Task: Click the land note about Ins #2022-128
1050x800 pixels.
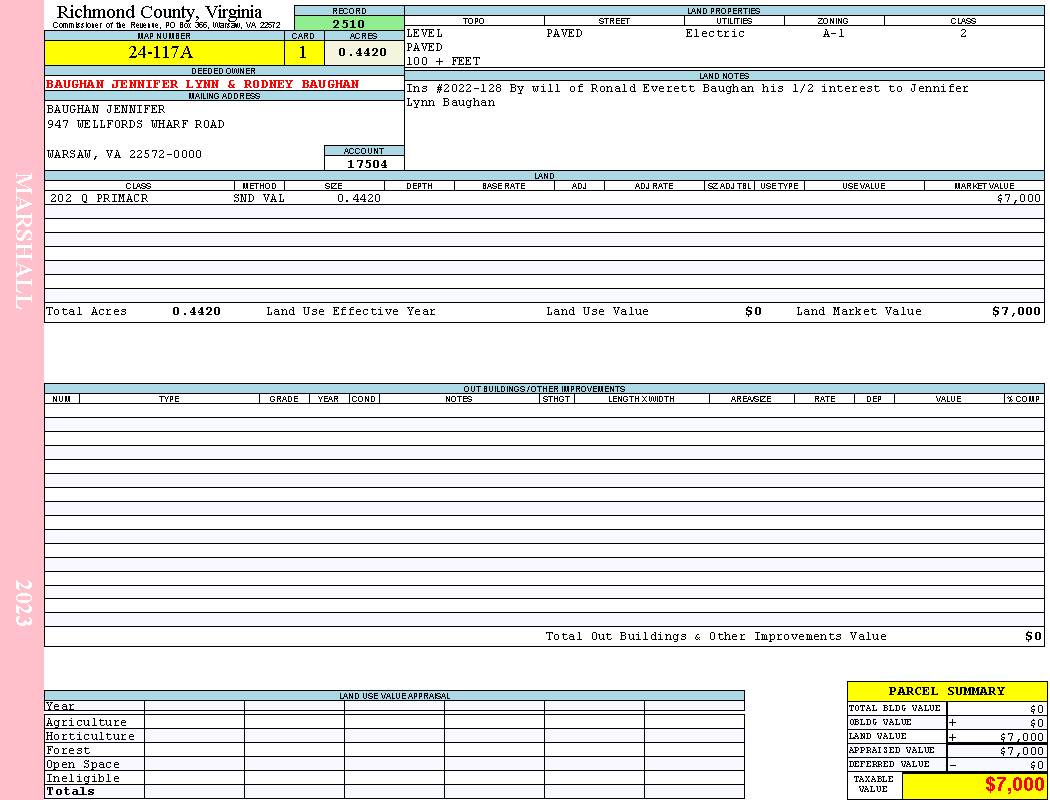Action: [687, 96]
